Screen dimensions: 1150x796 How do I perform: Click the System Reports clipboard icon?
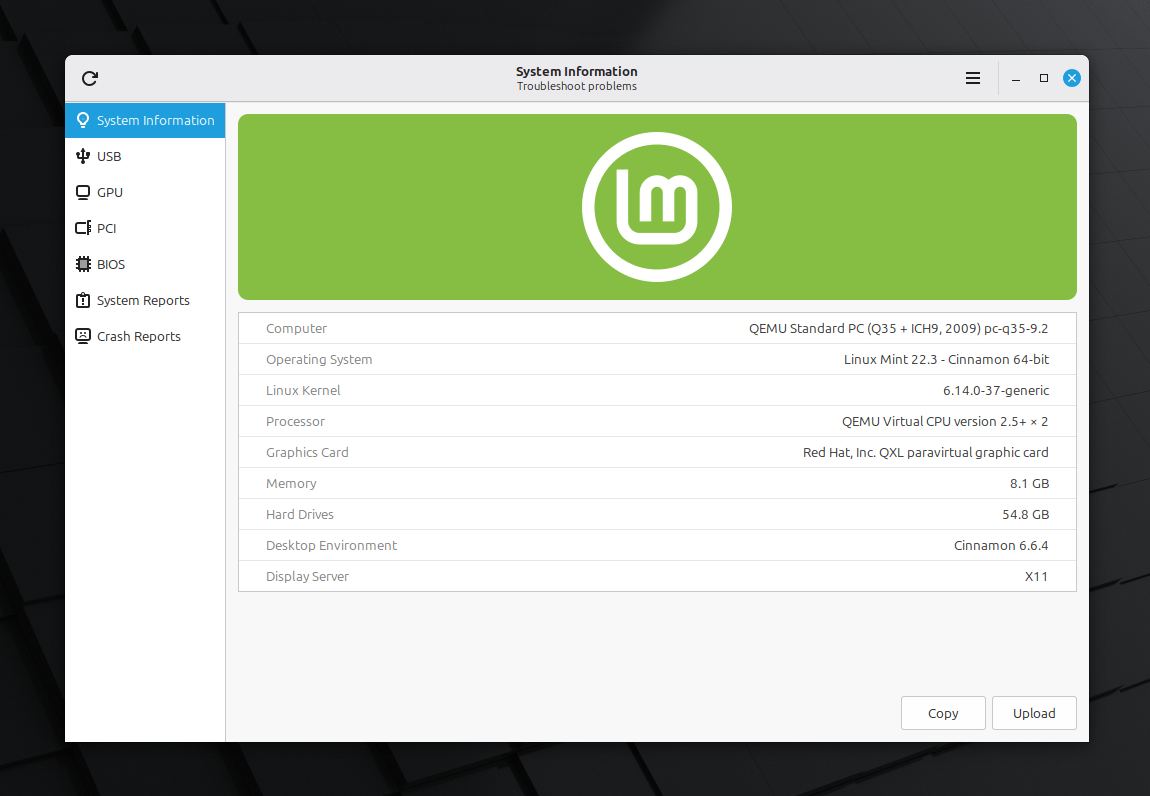click(x=82, y=300)
